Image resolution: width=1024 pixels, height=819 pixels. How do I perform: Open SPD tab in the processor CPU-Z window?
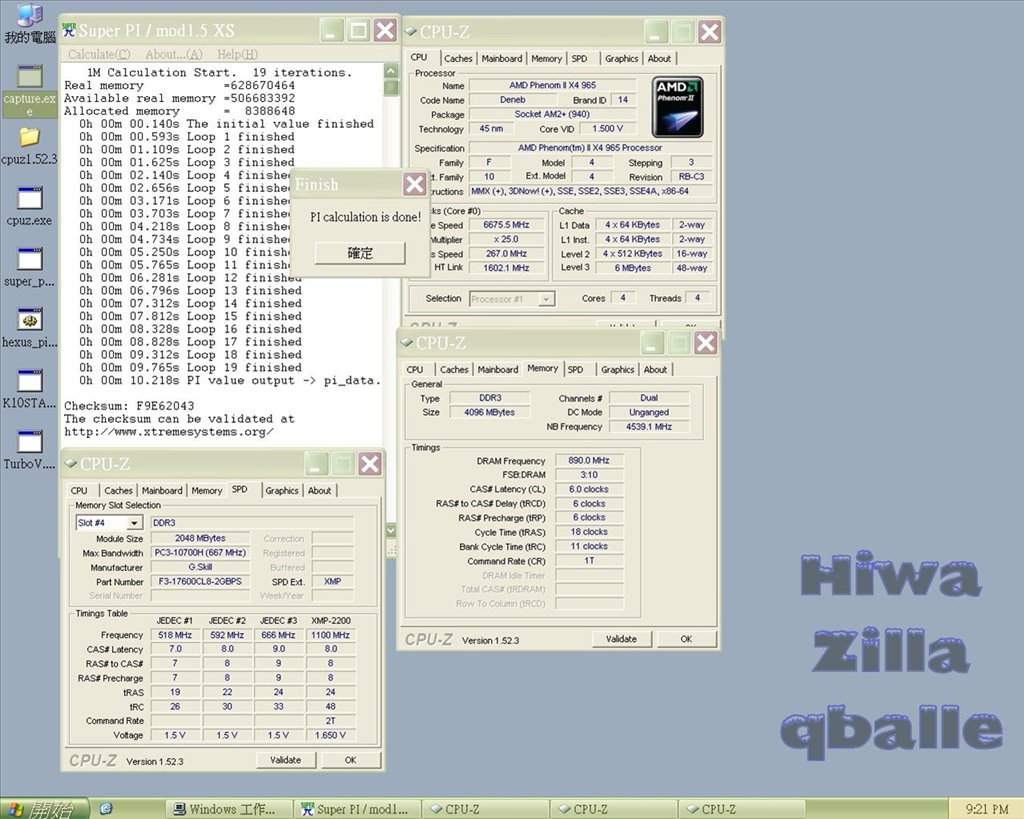point(579,59)
